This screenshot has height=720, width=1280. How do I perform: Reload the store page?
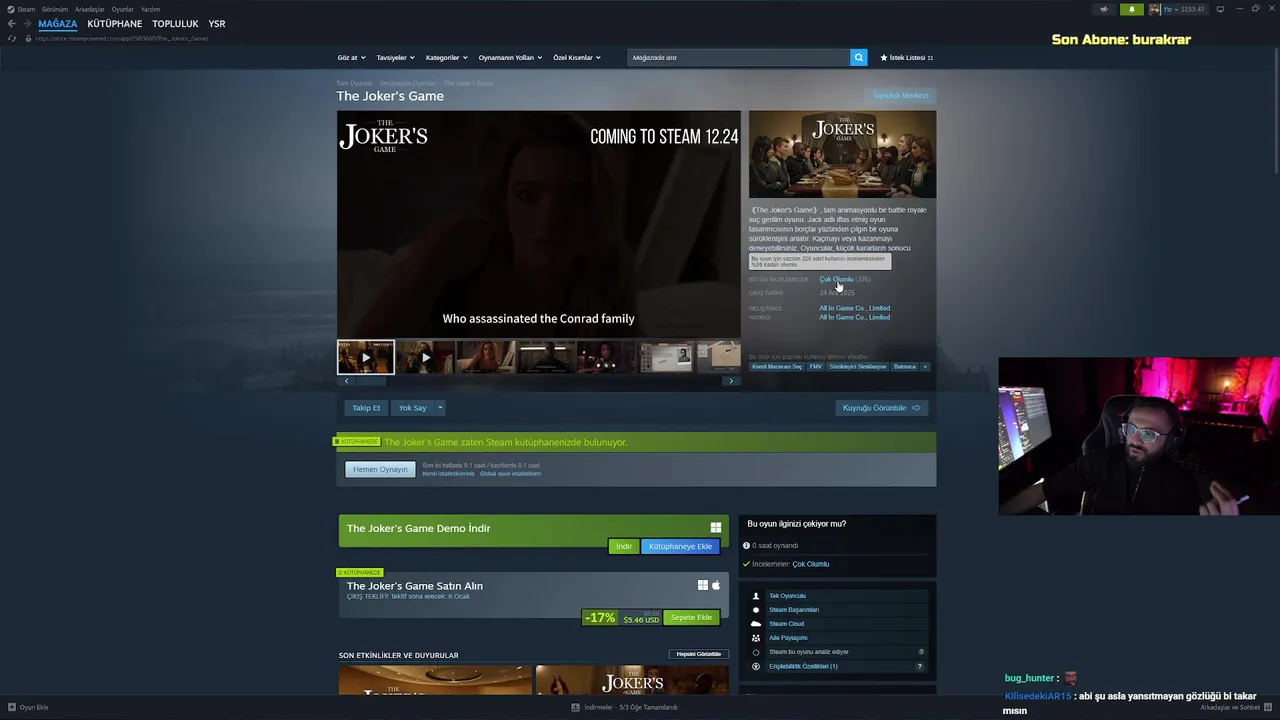pyautogui.click(x=12, y=38)
